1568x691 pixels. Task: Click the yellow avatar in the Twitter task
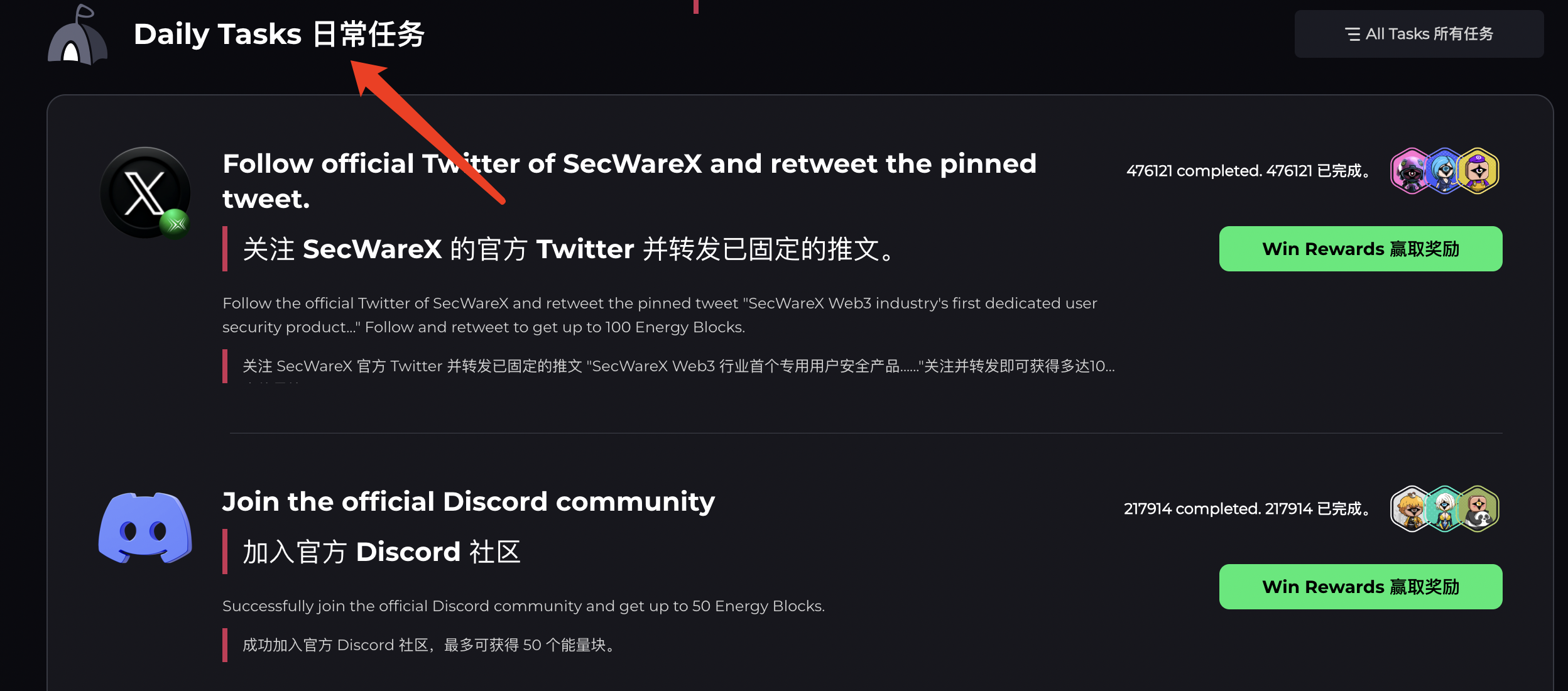coord(1478,171)
